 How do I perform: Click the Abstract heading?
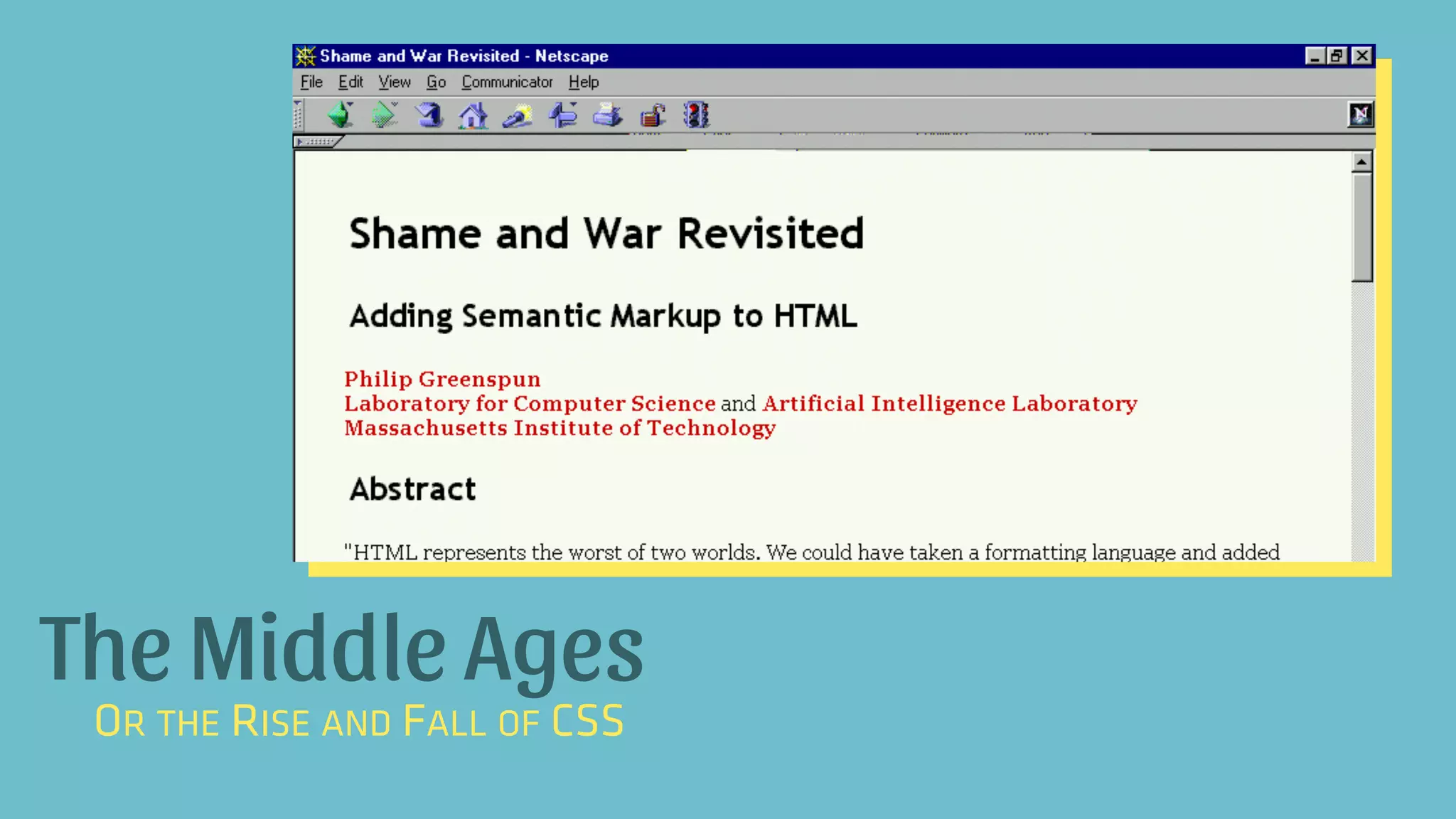point(412,489)
